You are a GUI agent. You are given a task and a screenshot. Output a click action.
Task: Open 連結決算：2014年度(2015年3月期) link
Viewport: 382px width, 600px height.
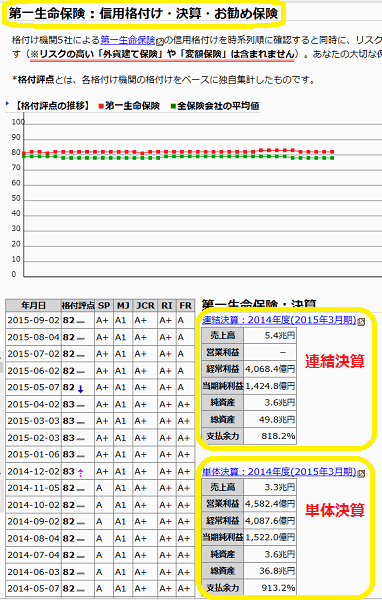tap(279, 320)
